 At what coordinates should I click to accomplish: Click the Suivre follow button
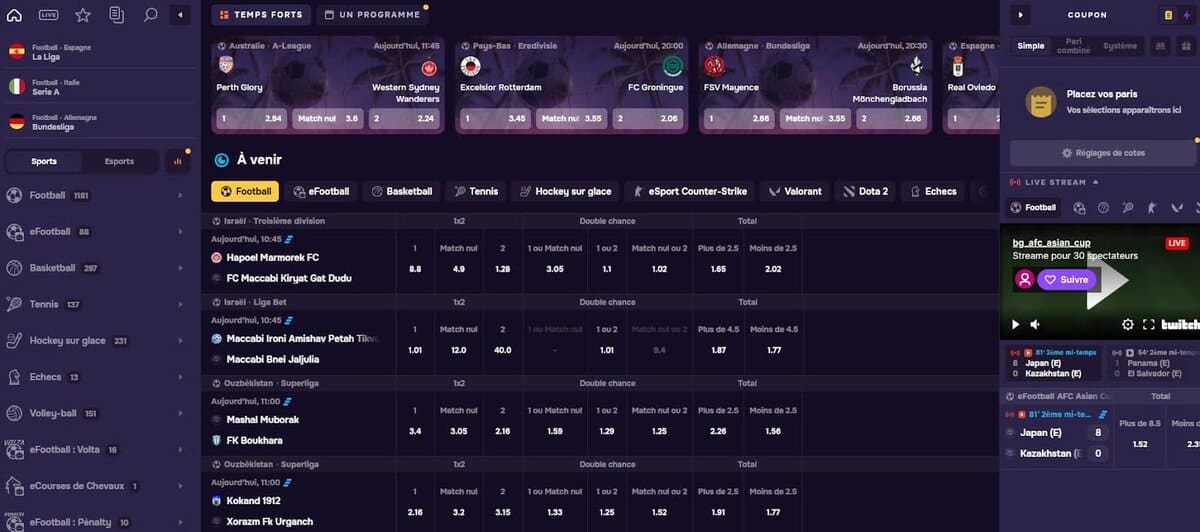click(1067, 280)
